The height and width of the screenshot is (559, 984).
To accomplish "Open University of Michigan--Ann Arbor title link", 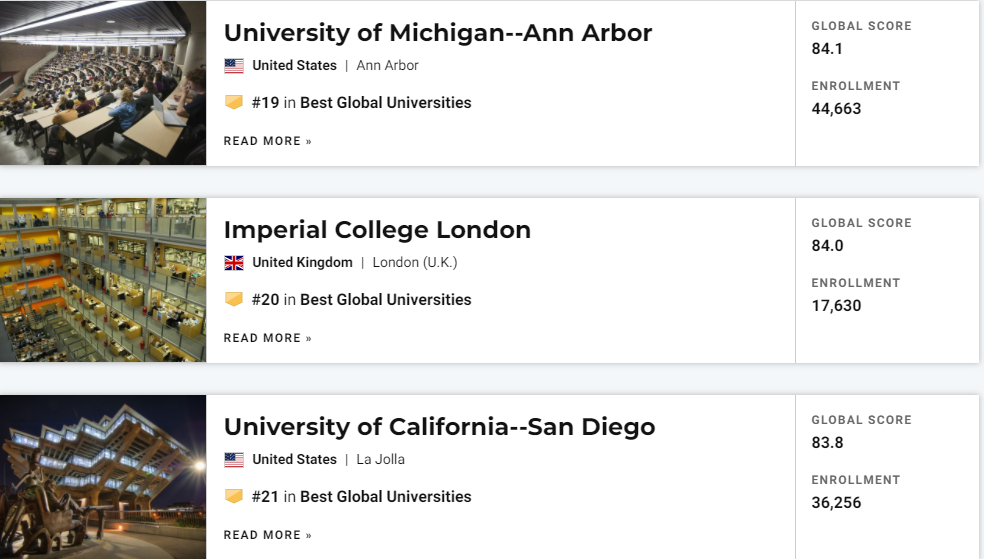I will click(437, 33).
